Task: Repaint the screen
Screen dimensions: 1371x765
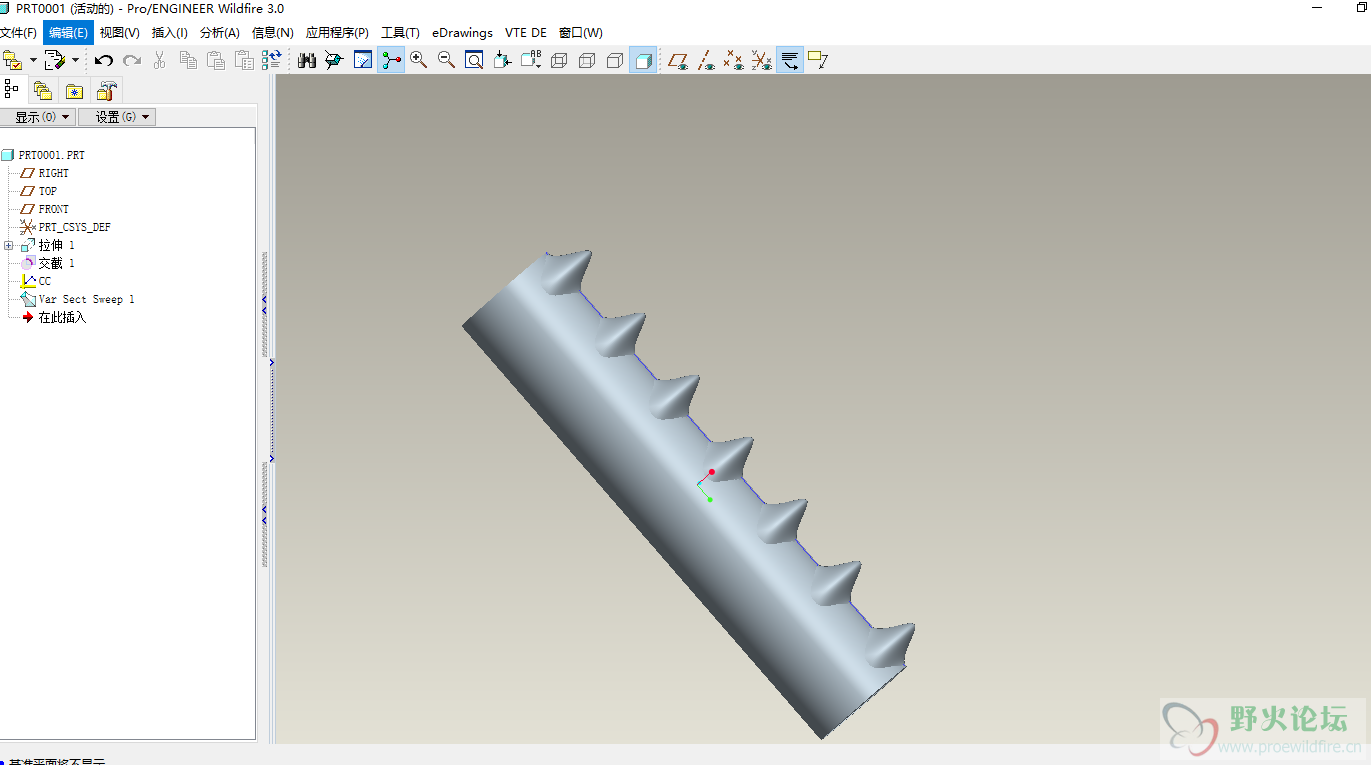Action: (x=363, y=61)
